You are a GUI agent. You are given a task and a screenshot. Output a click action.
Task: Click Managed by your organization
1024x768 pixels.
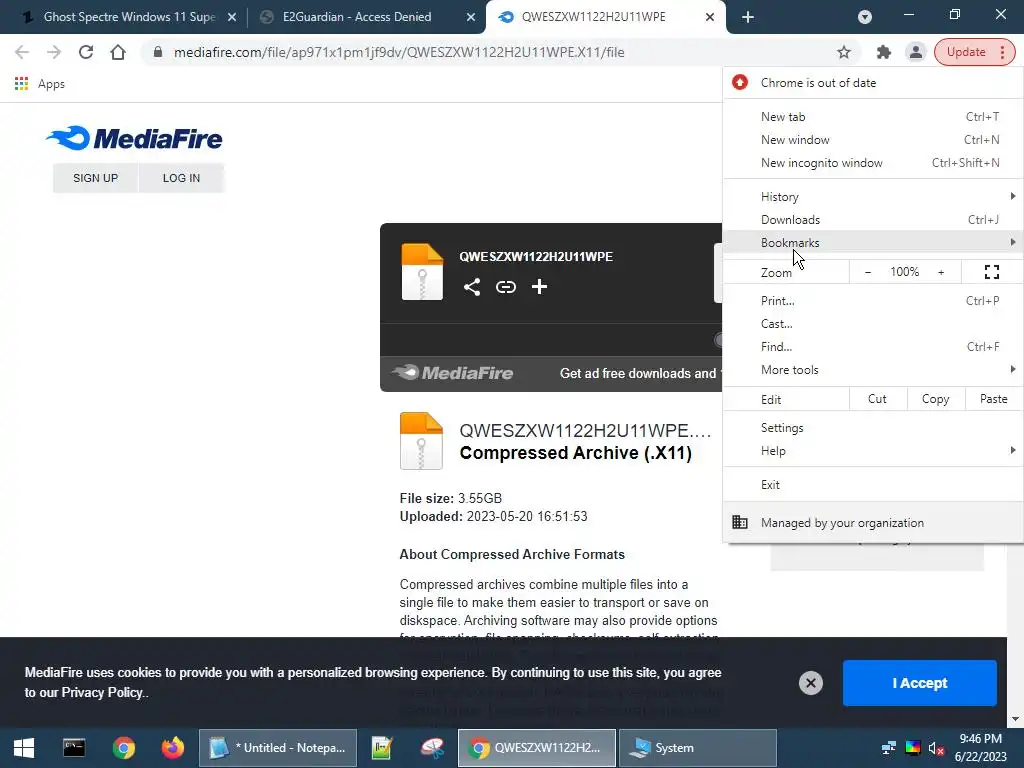coord(873,522)
